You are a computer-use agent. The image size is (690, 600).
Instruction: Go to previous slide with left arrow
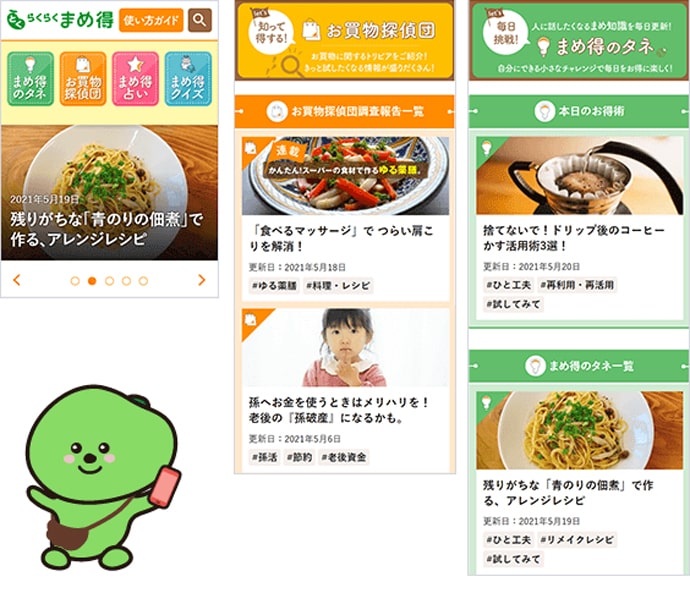[x=17, y=280]
